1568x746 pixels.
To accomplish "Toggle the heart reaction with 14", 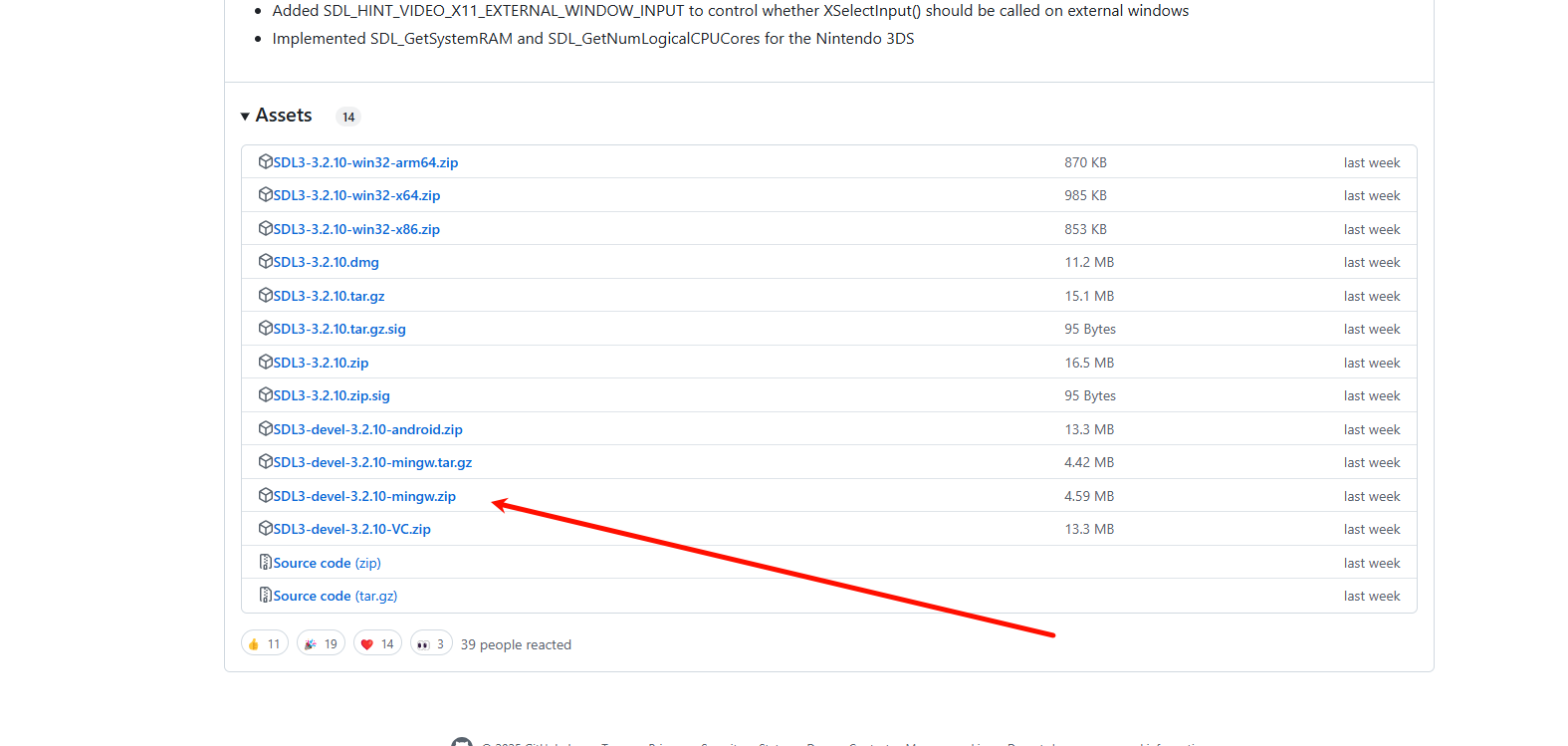I will (x=377, y=643).
